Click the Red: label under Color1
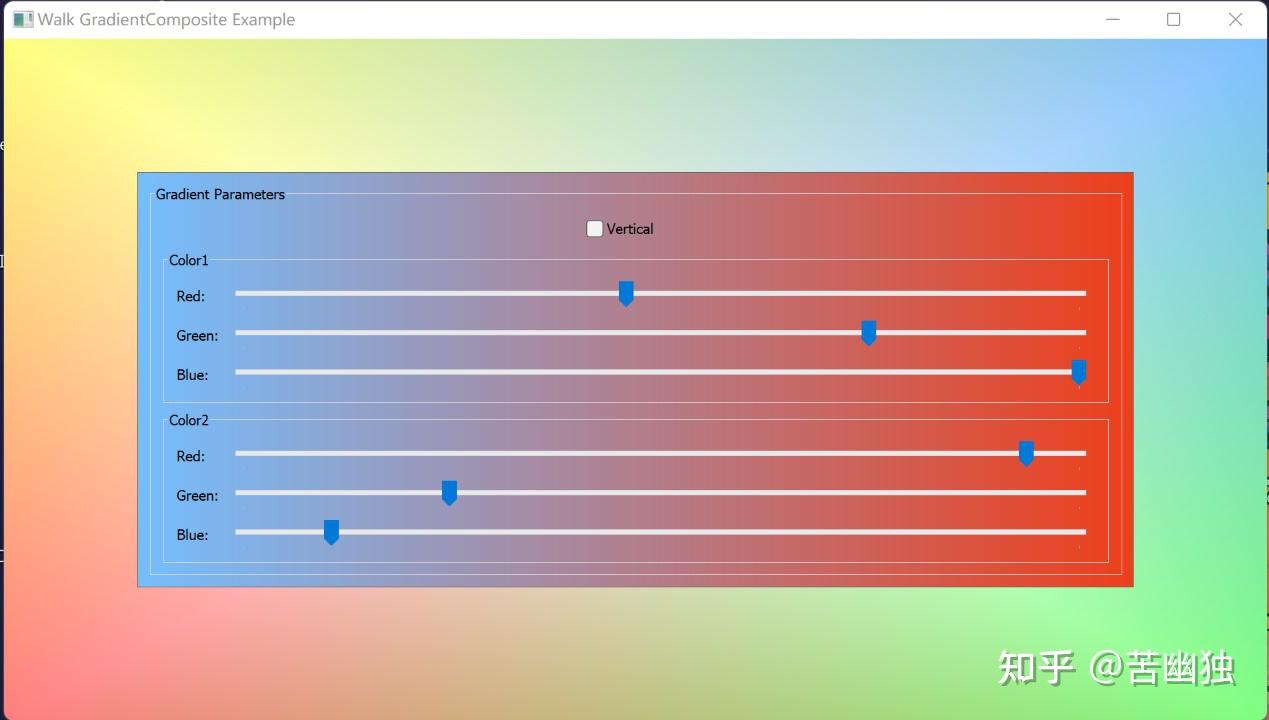This screenshot has width=1269, height=720. (x=191, y=296)
